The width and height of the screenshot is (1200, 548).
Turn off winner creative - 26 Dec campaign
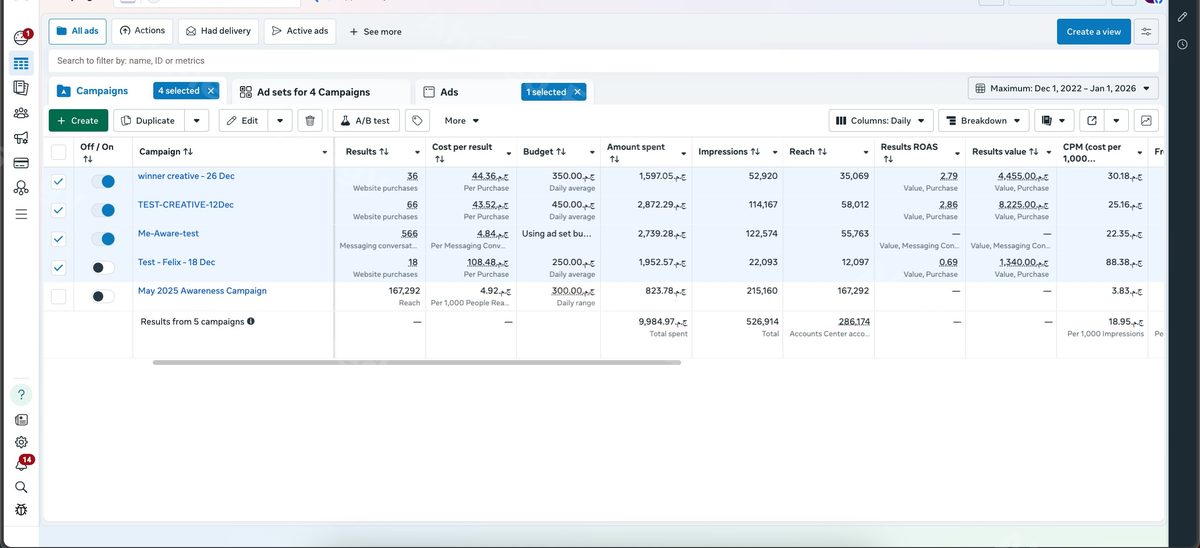click(x=103, y=182)
